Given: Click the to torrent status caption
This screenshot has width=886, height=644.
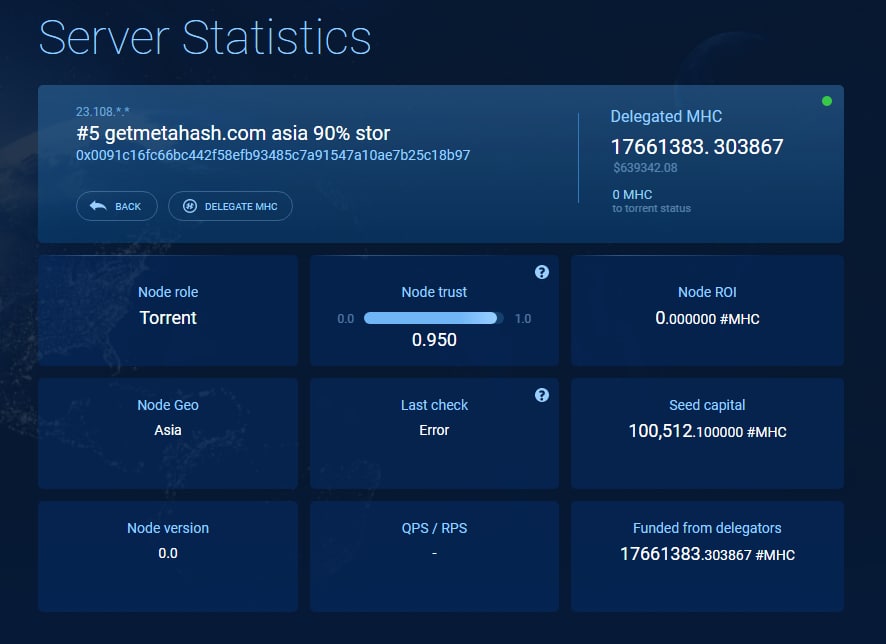Looking at the screenshot, I should click(652, 208).
